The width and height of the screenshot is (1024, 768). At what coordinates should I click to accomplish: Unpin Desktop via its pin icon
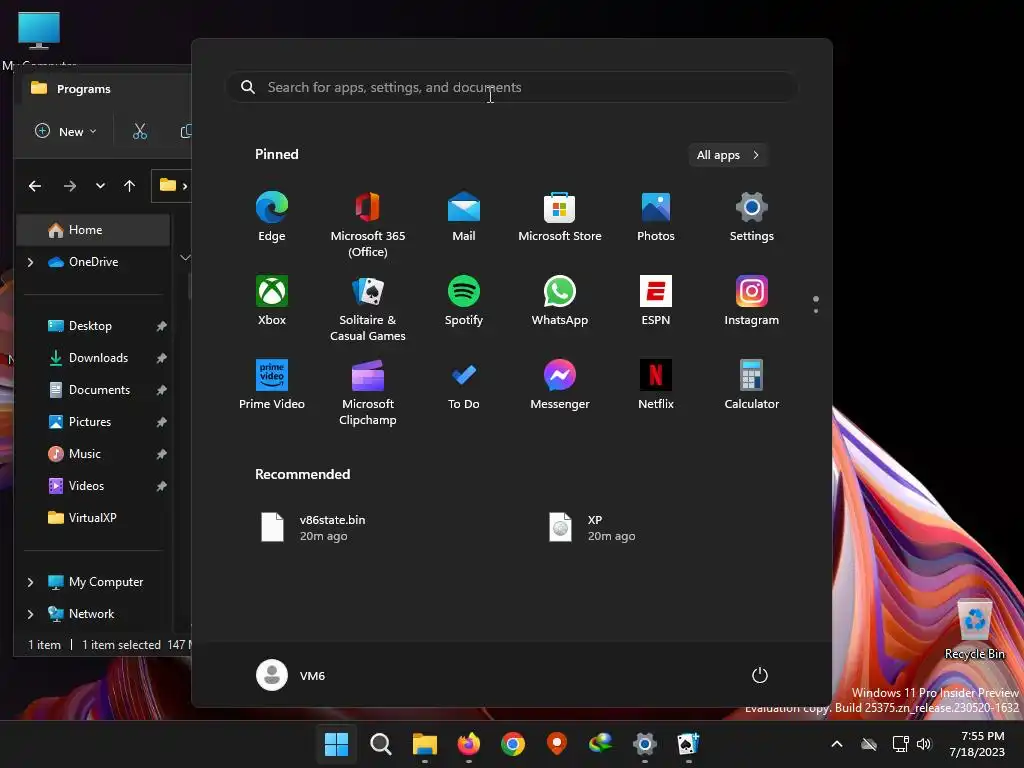(161, 326)
